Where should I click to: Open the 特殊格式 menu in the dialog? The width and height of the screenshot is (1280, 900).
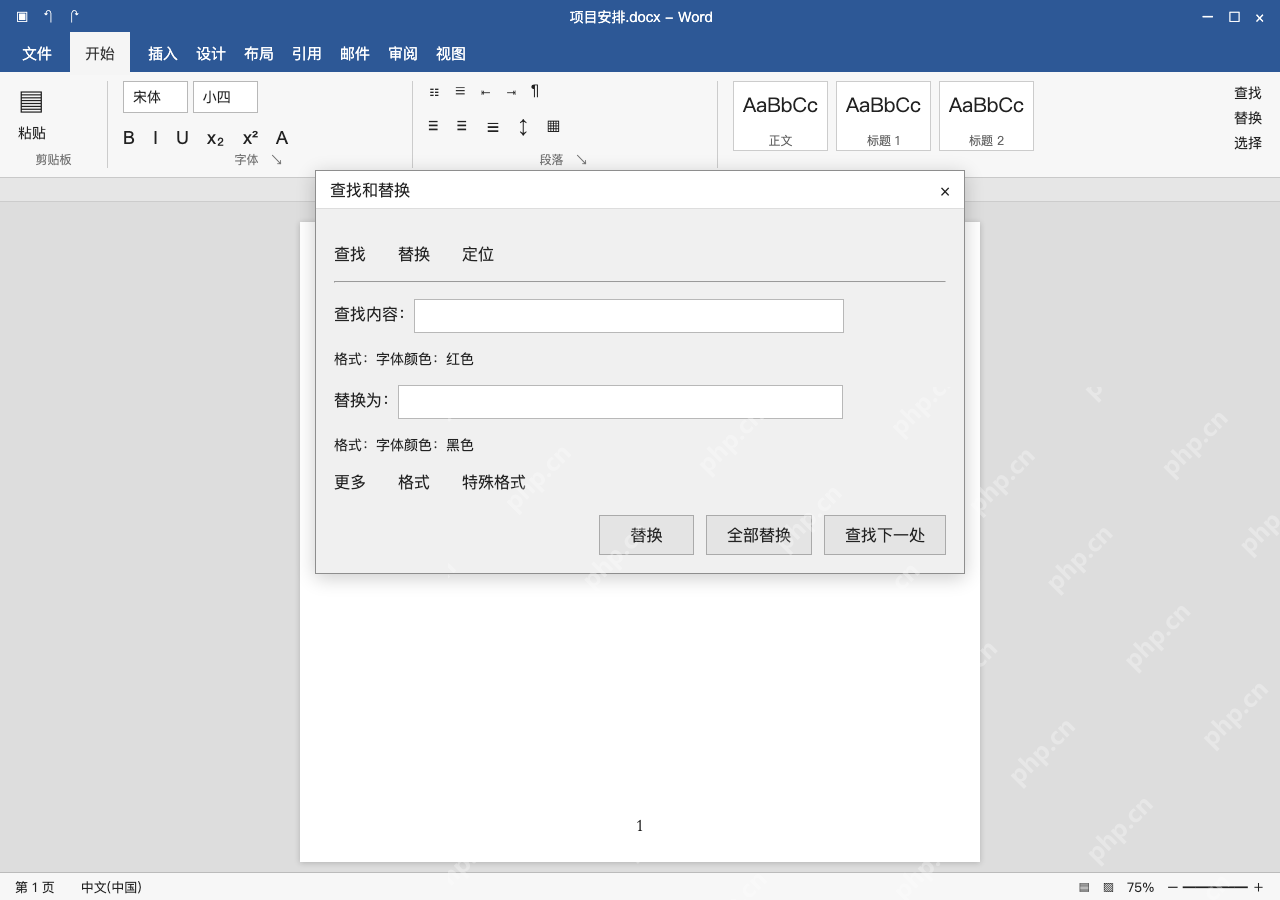[x=494, y=482]
